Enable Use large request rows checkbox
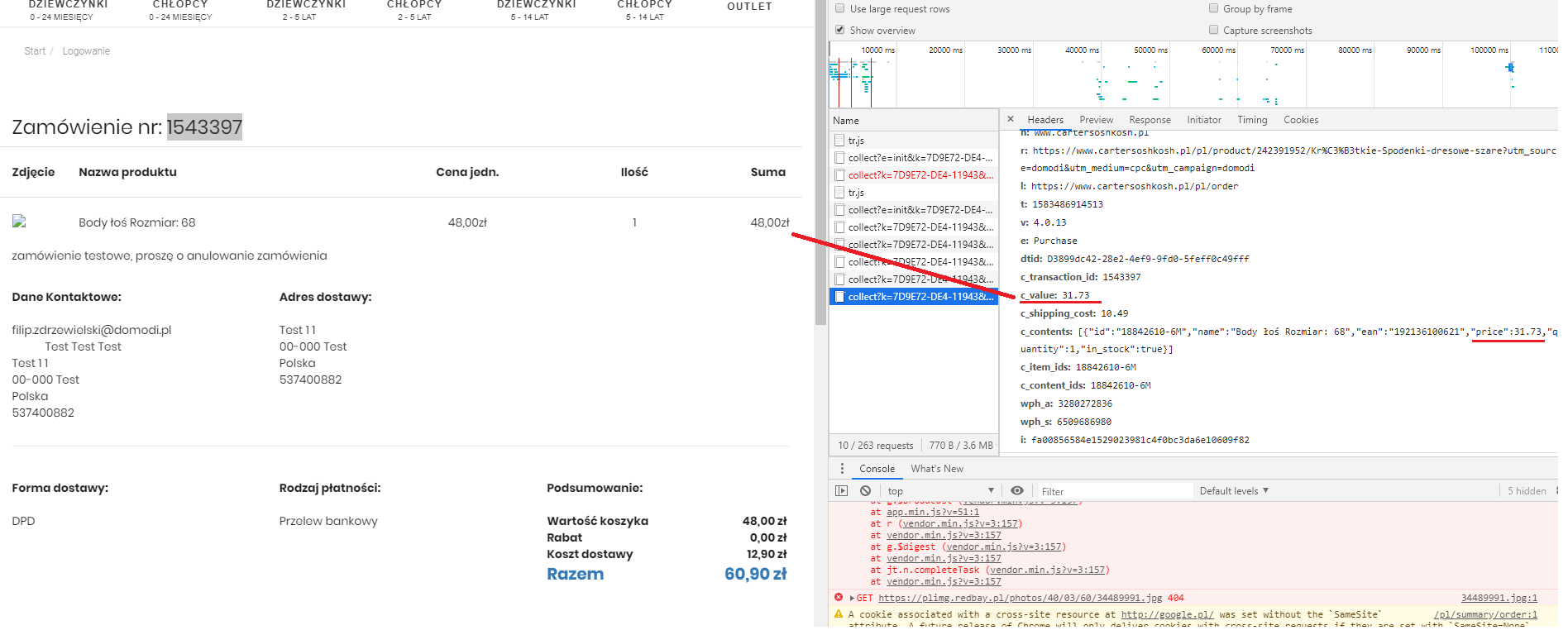The width and height of the screenshot is (1568, 635). [840, 9]
